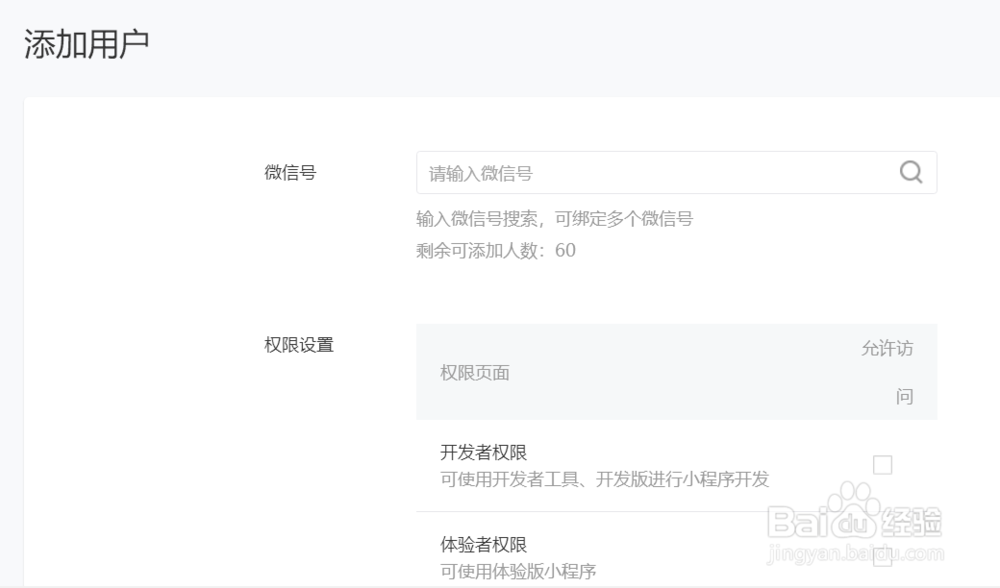Enable the 开发者权限 checkbox
This screenshot has width=1000, height=588.
pos(882,465)
